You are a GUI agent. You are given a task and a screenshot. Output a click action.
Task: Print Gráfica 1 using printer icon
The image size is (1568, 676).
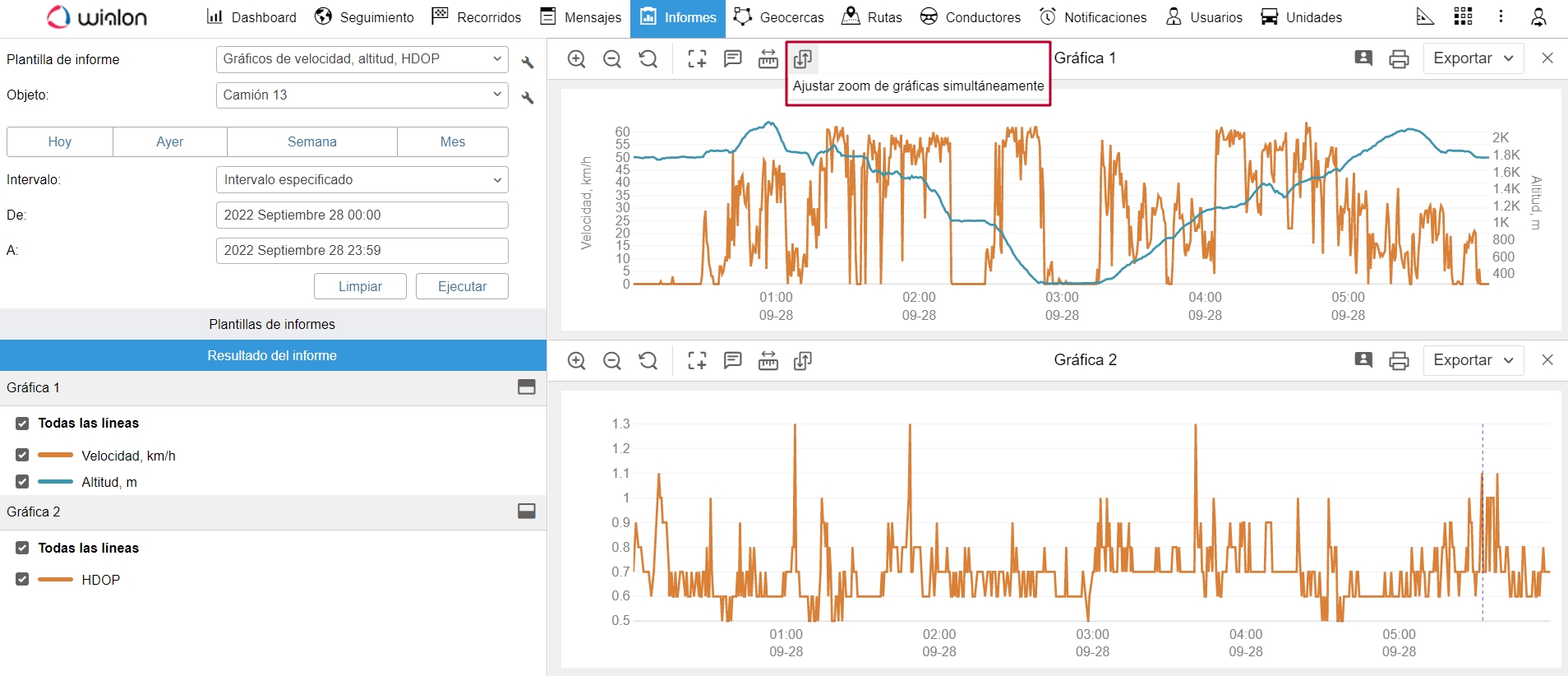point(1399,59)
